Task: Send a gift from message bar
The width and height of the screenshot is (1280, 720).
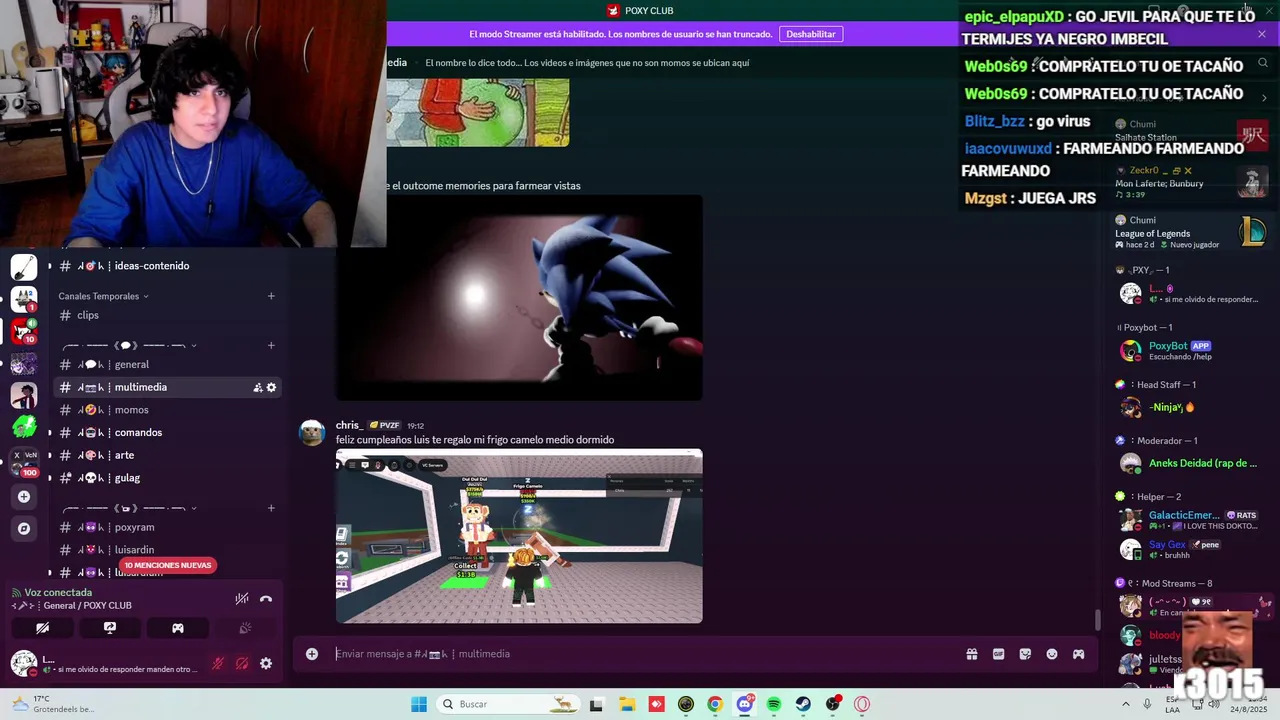Action: click(971, 654)
